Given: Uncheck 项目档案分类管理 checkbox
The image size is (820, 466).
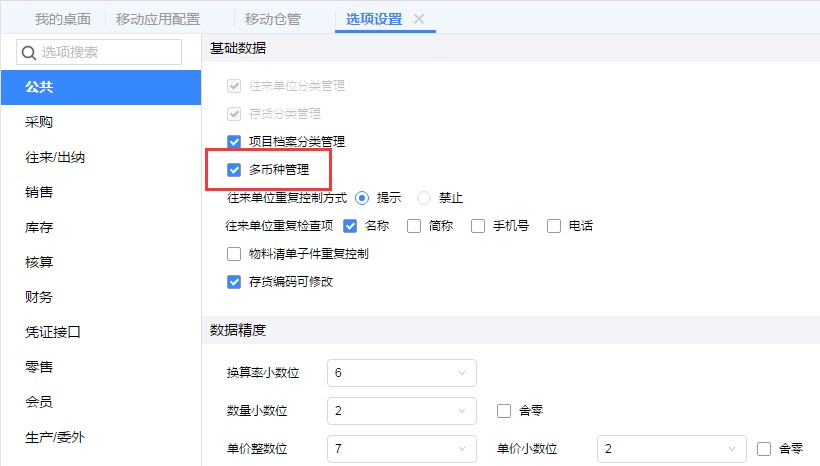Looking at the screenshot, I should point(235,142).
